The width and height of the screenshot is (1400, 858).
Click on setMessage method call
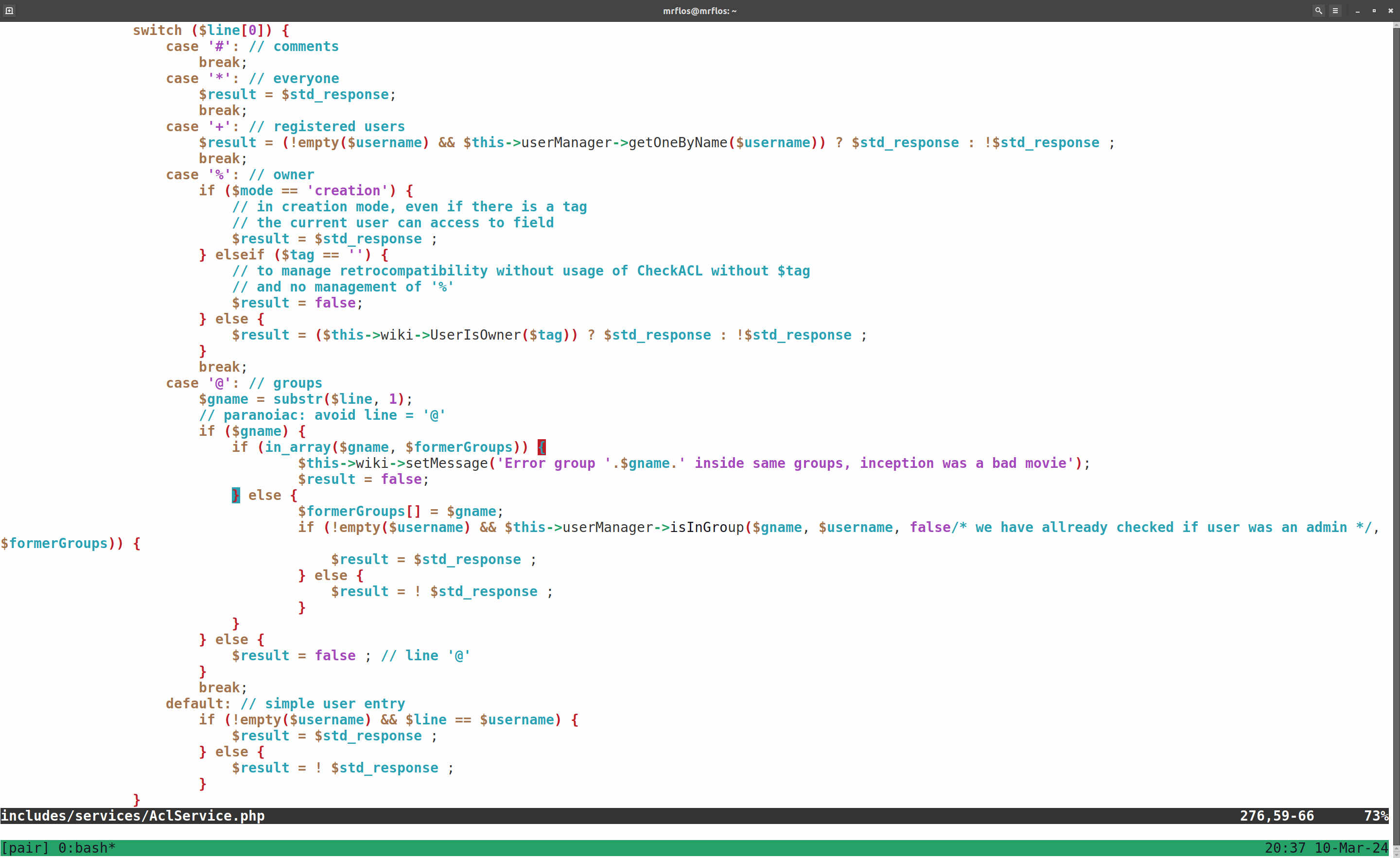[x=447, y=463]
